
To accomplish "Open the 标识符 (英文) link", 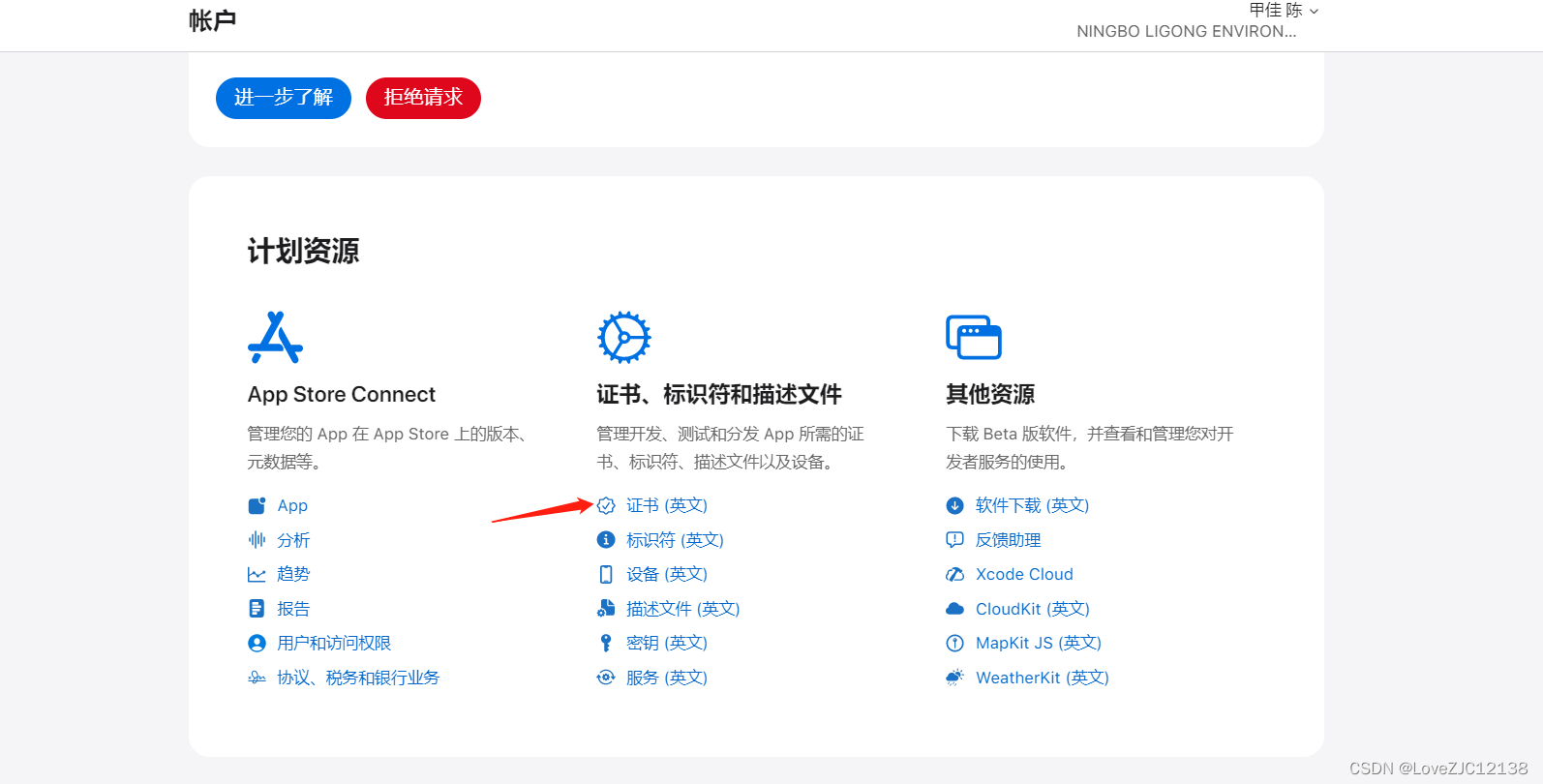I will 675,540.
